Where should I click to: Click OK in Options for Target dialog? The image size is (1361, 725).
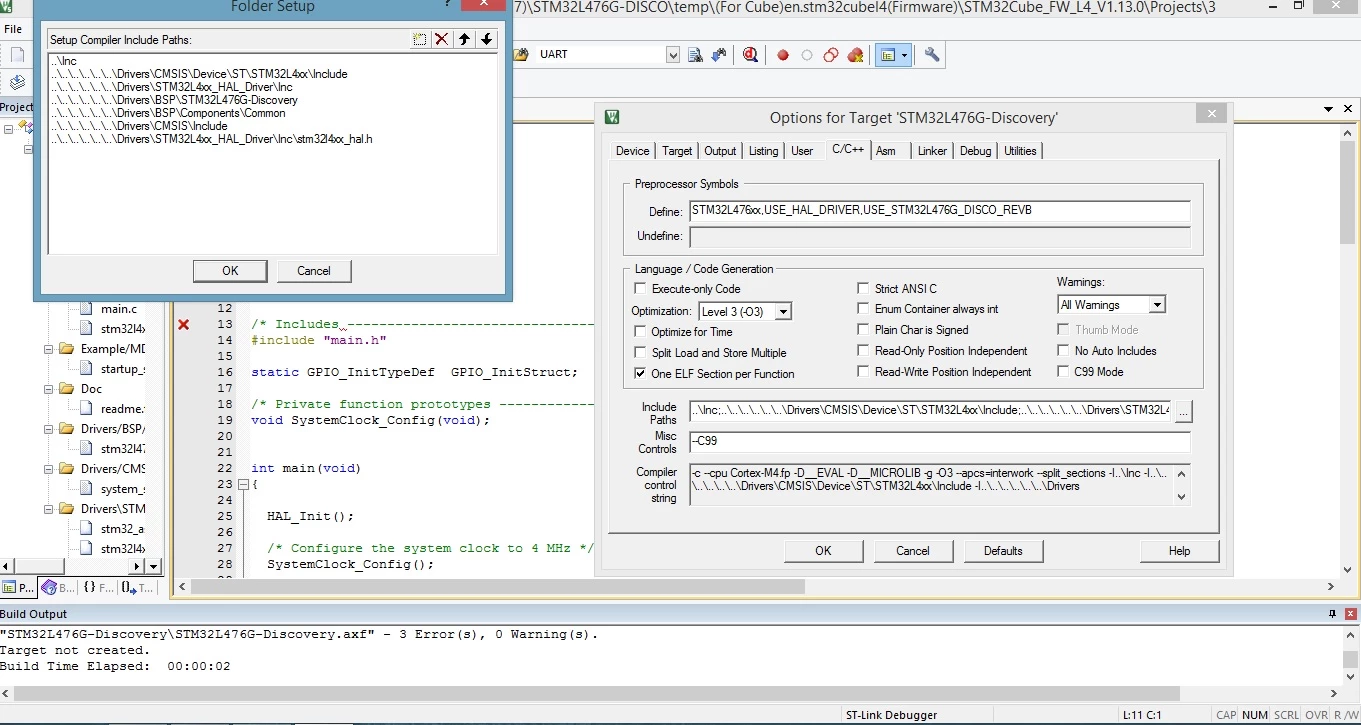pos(823,551)
